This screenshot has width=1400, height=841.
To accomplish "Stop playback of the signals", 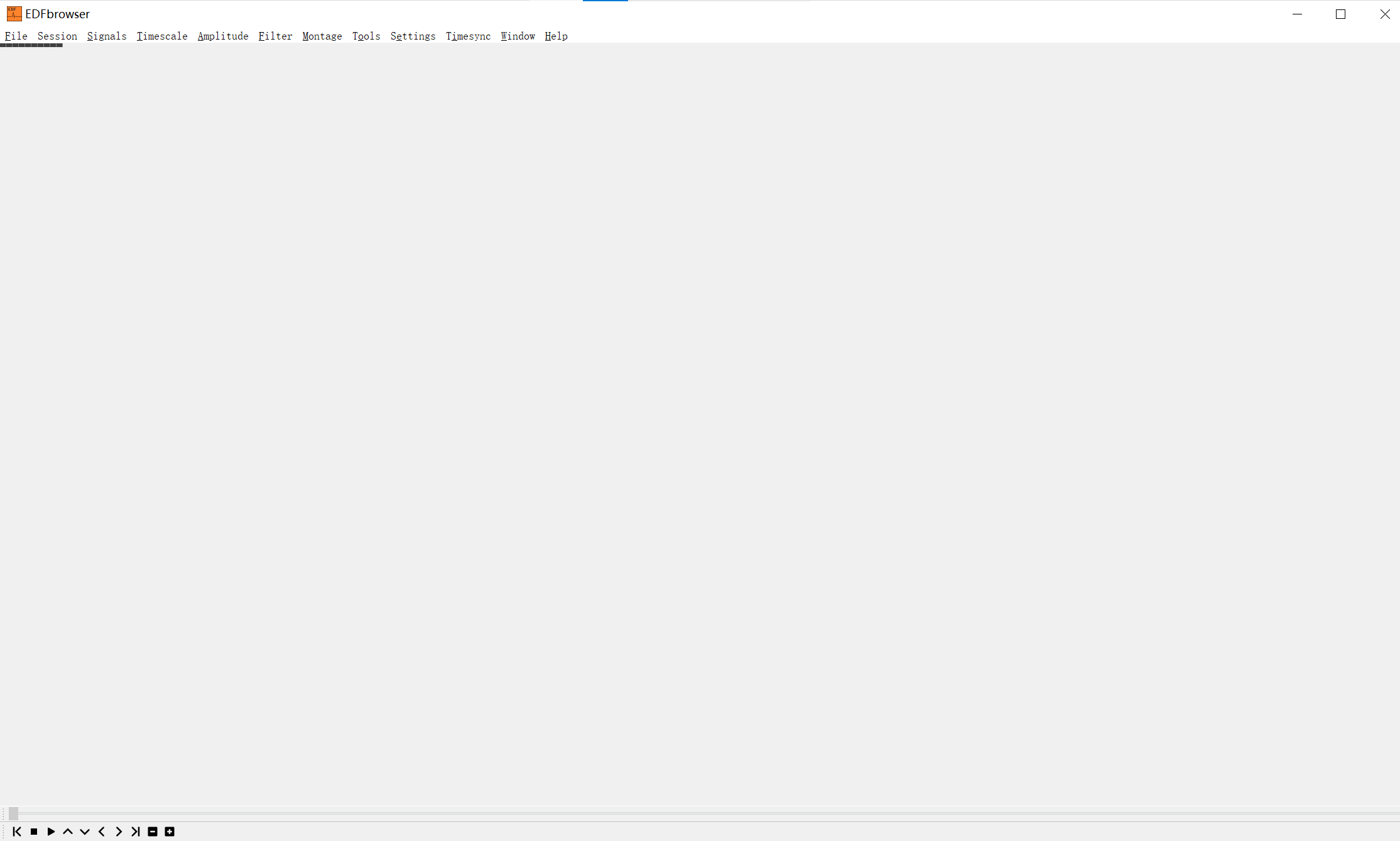I will click(34, 831).
